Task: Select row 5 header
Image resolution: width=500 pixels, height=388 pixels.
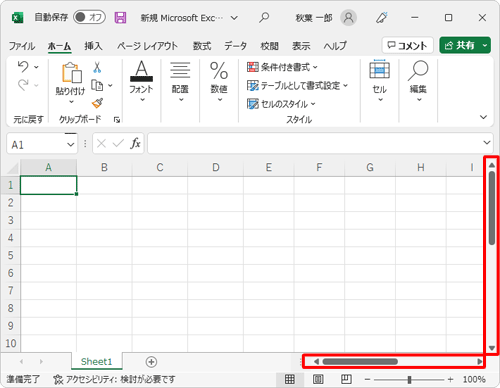Action: click(x=11, y=255)
